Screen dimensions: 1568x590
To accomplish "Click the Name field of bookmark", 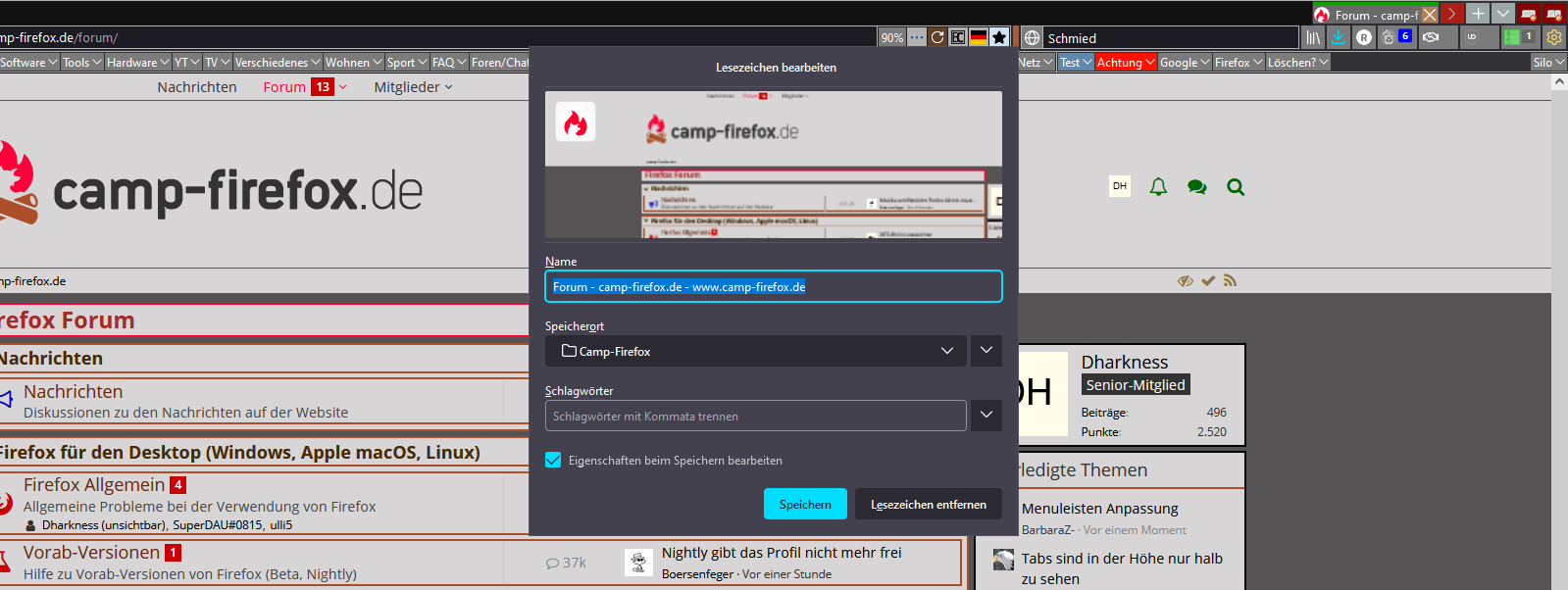I will 774,286.
